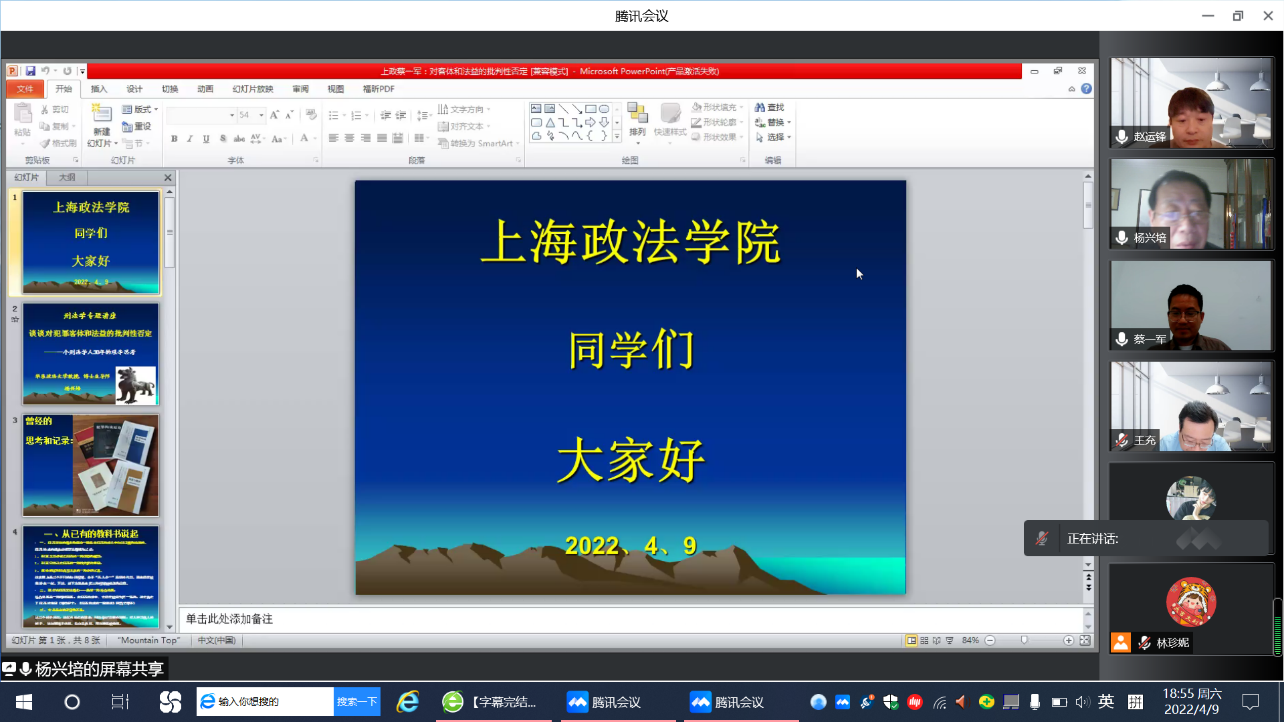Switch to slide sorter view in status bar
The height and width of the screenshot is (722, 1284).
coord(924,640)
